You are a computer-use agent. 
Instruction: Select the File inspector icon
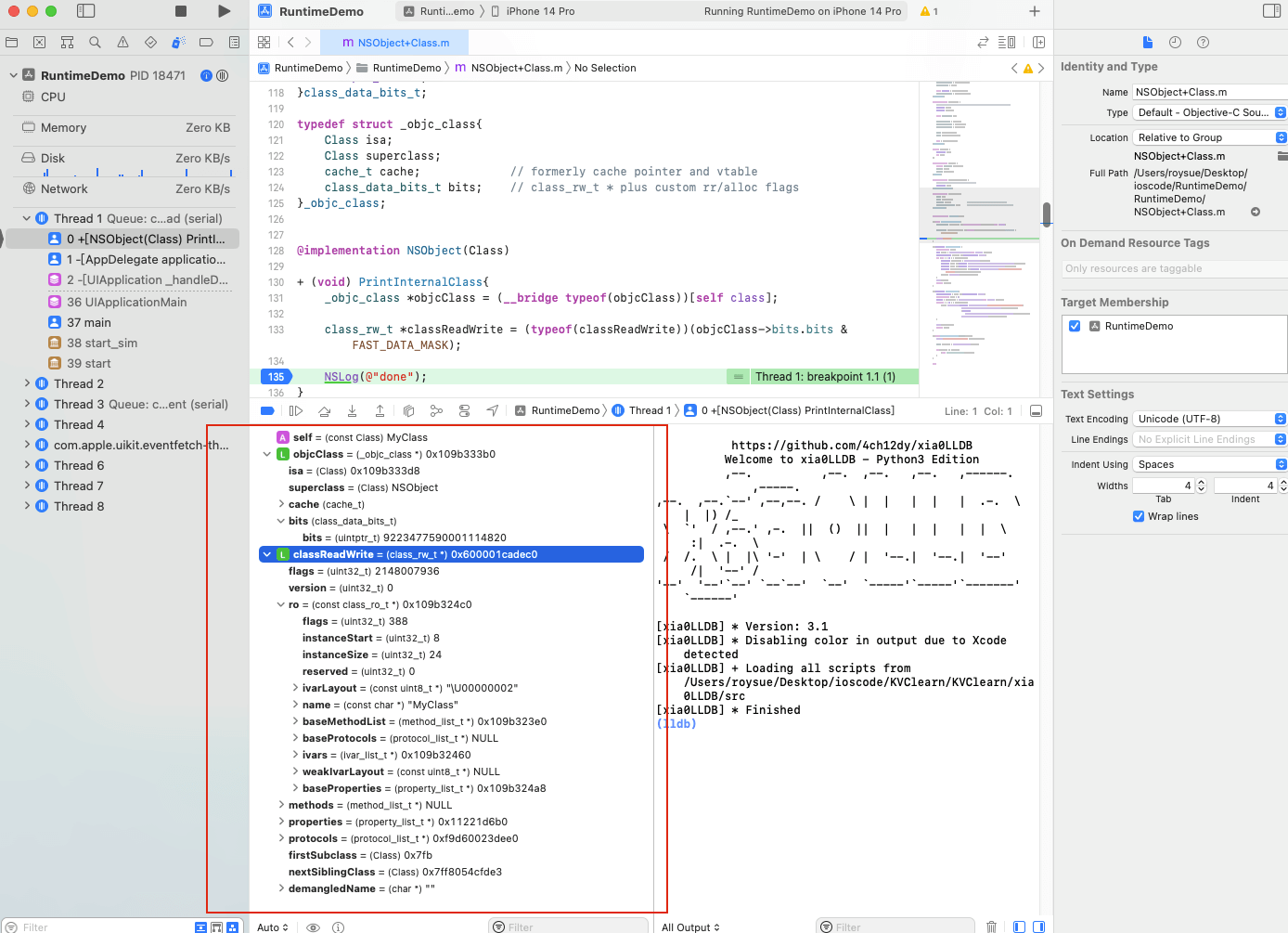click(x=1148, y=43)
